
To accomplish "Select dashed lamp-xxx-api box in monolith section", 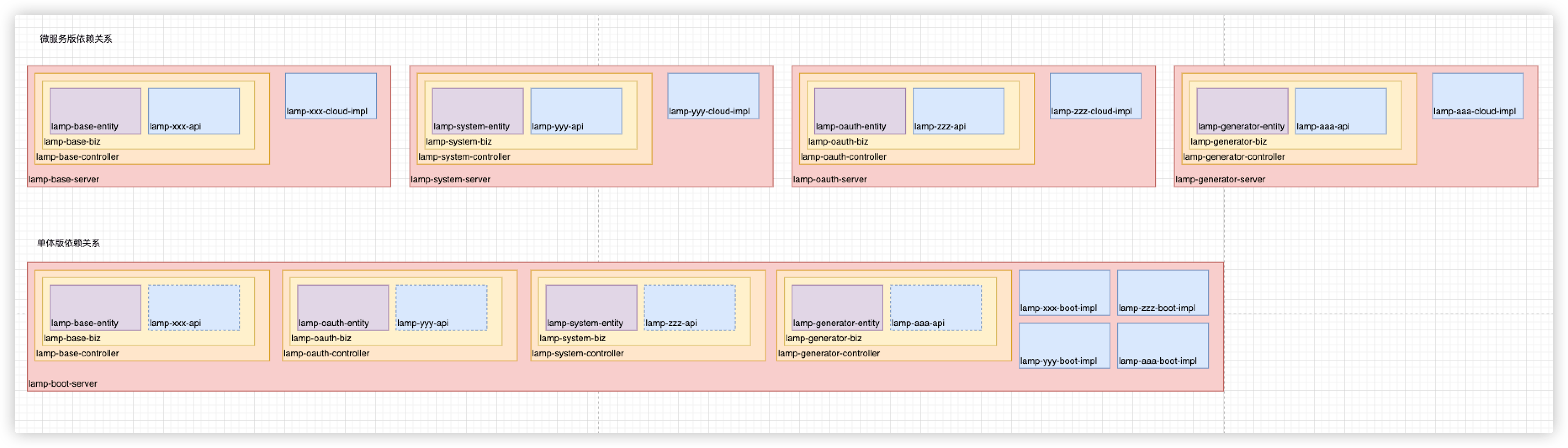I will coord(193,308).
